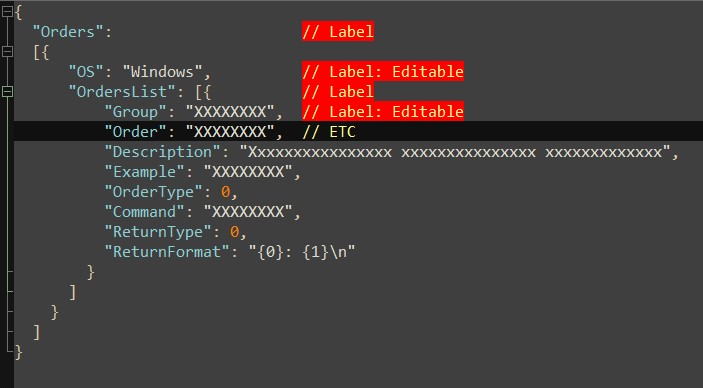
Task: Click the "// ETC" comment on highlighted line
Action: pos(329,132)
